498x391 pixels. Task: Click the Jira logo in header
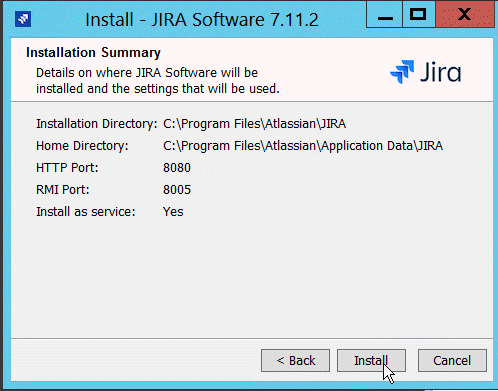426,72
